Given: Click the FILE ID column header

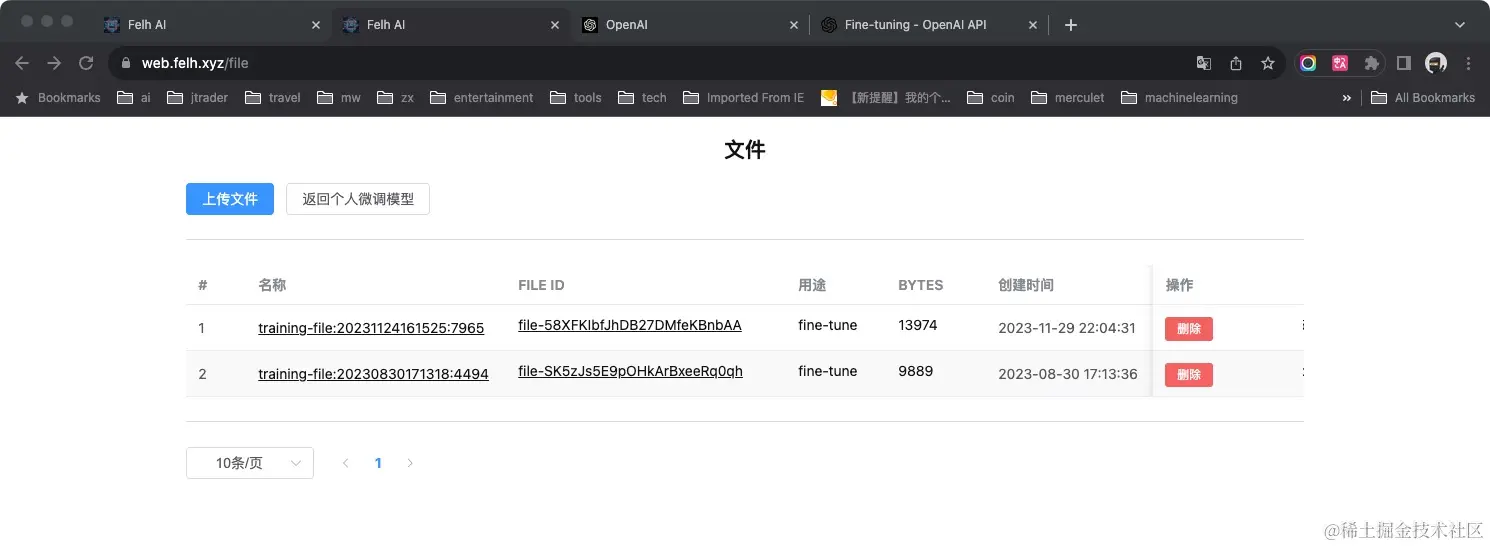Looking at the screenshot, I should (541, 285).
